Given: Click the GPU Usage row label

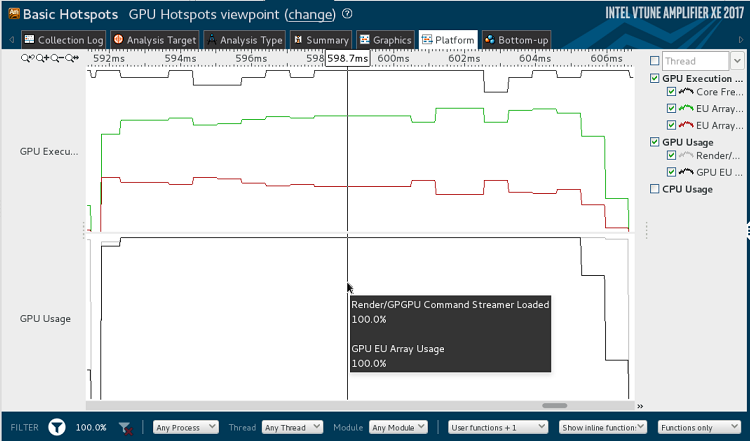Looking at the screenshot, I should point(45,319).
